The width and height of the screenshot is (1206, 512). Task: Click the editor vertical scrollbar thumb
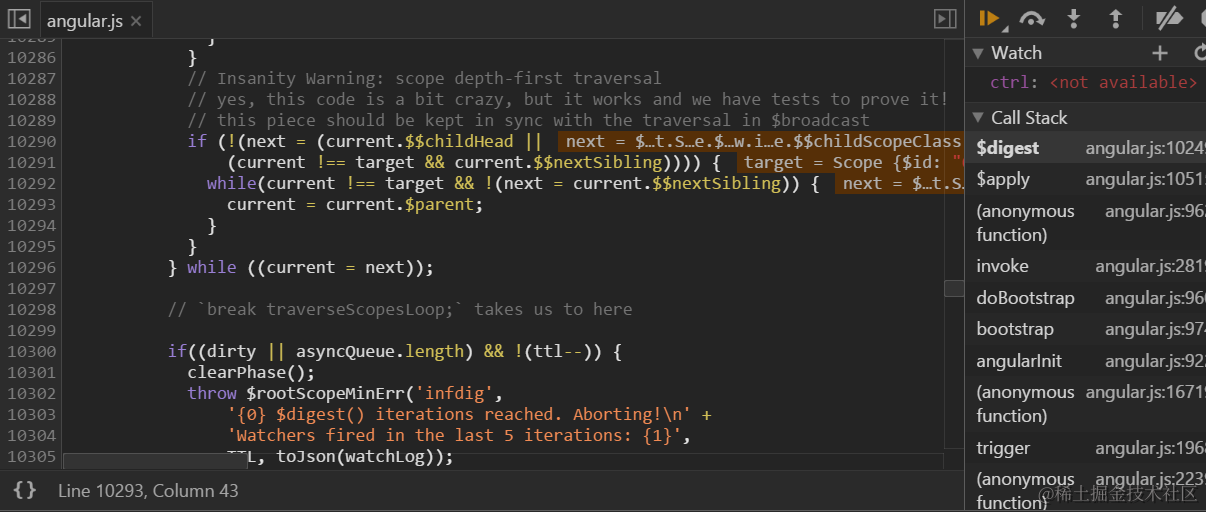coord(954,288)
